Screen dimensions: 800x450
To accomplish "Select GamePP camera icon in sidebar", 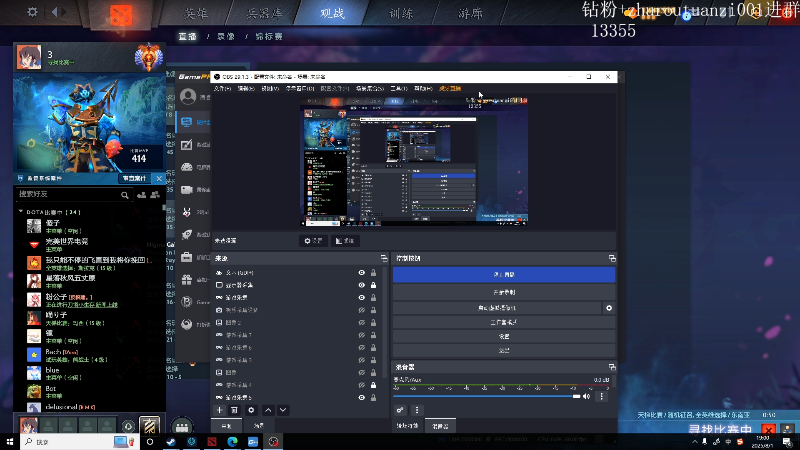I will tap(187, 189).
